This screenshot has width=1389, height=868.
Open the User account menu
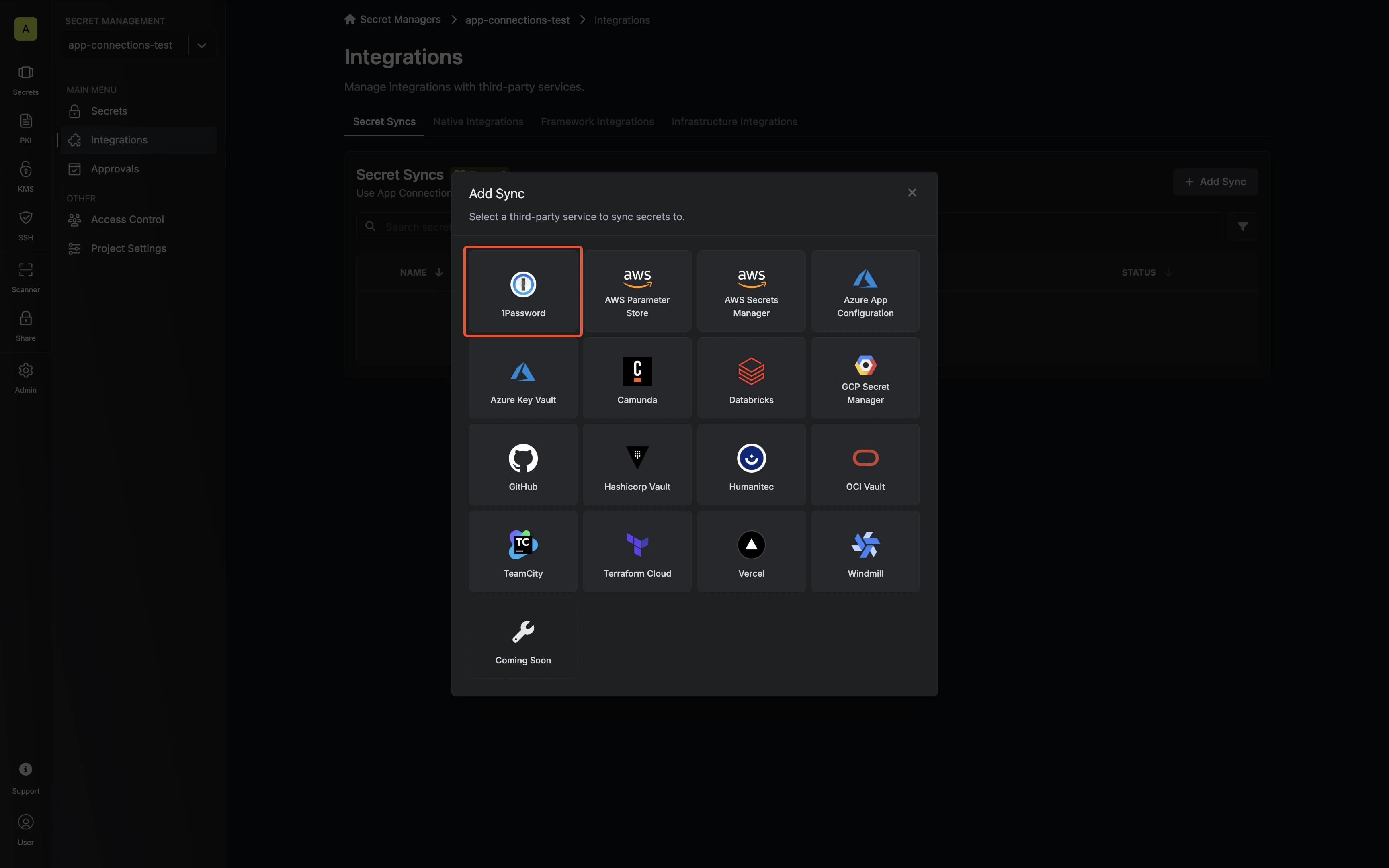point(26,830)
